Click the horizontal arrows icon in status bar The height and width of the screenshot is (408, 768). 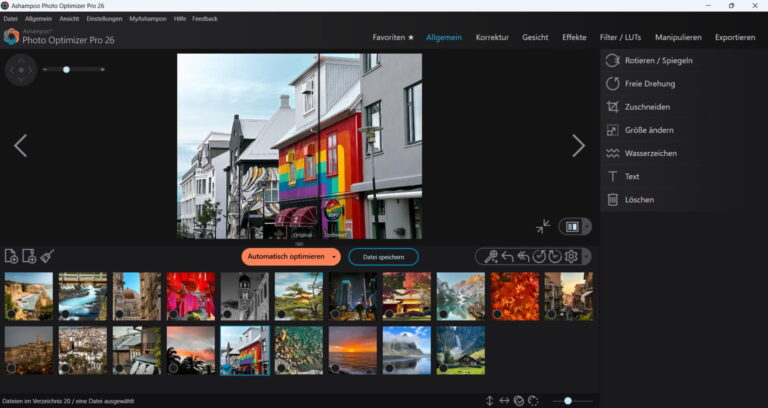point(504,401)
